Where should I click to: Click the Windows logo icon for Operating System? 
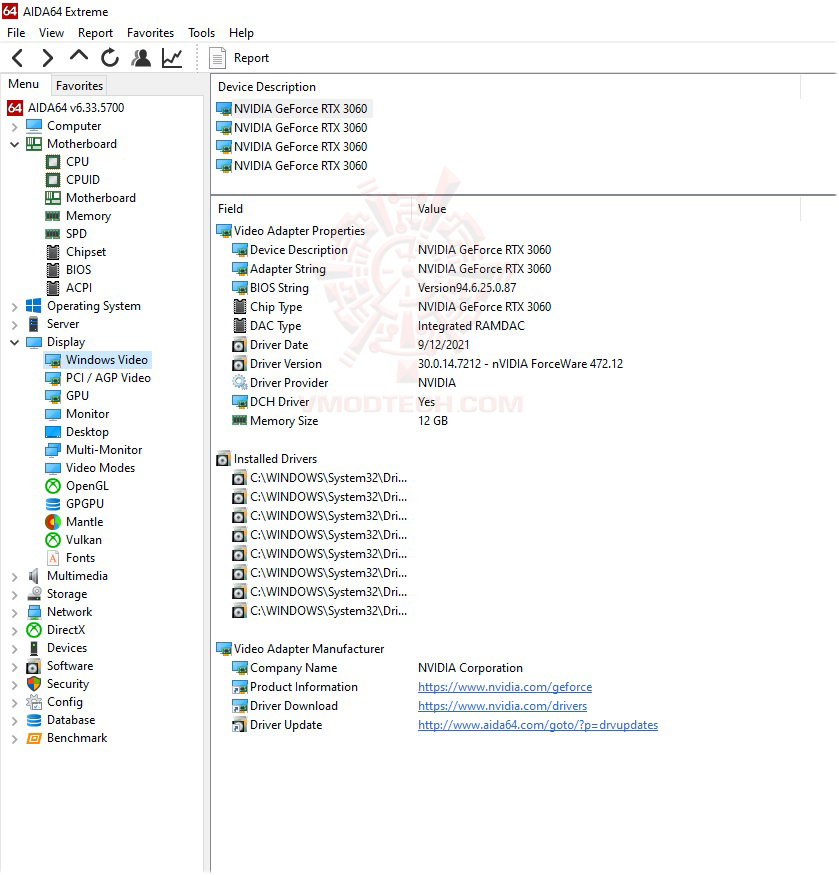(34, 306)
